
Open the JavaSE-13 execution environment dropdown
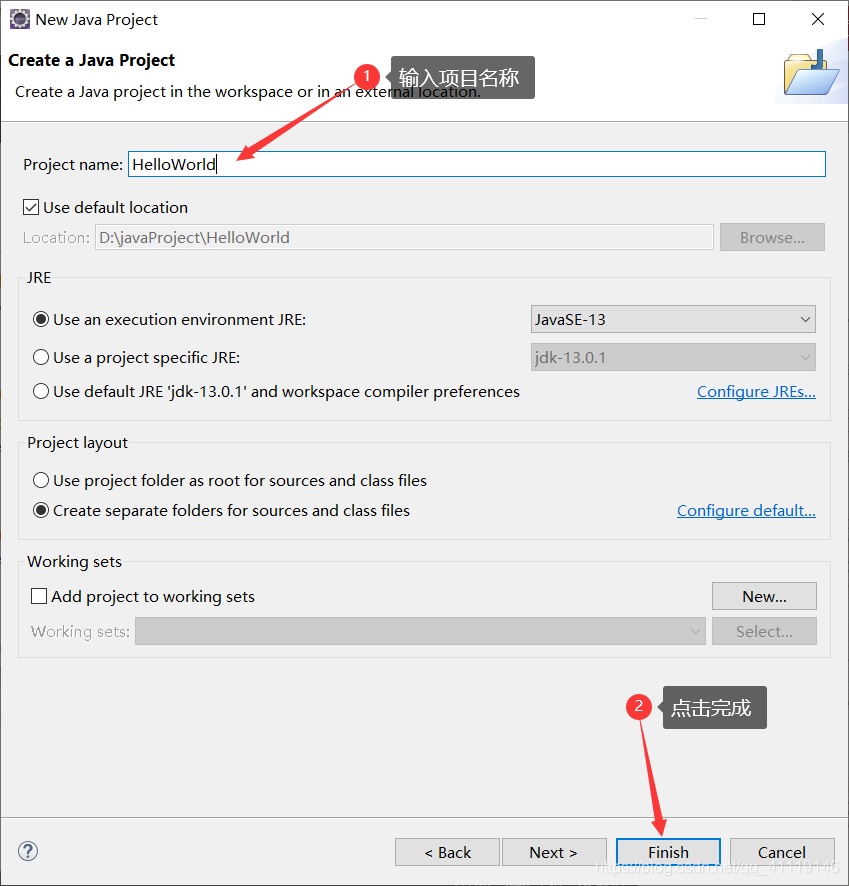pos(673,319)
